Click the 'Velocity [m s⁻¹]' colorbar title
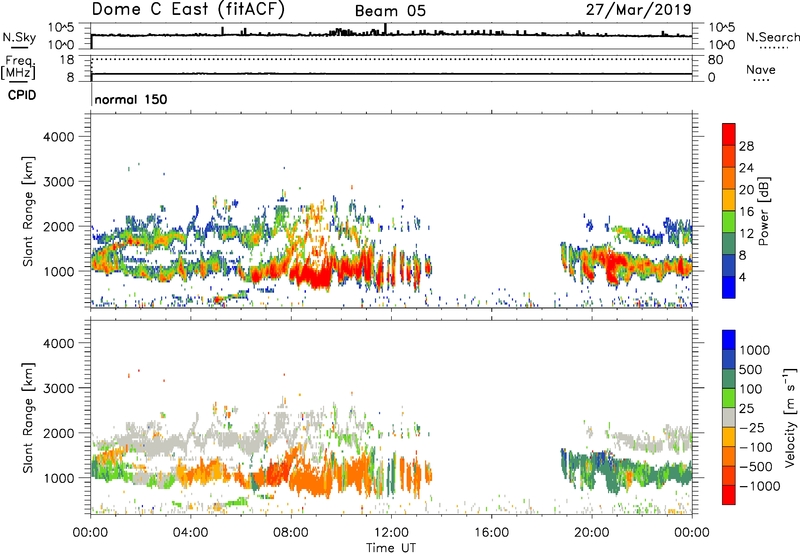This screenshot has height=554, width=800. pyautogui.click(x=790, y=417)
